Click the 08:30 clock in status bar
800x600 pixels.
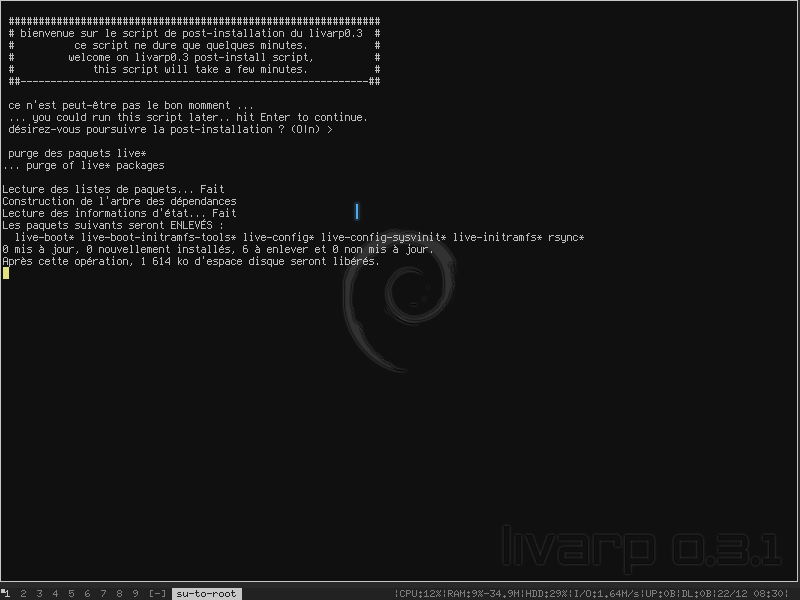pos(769,593)
